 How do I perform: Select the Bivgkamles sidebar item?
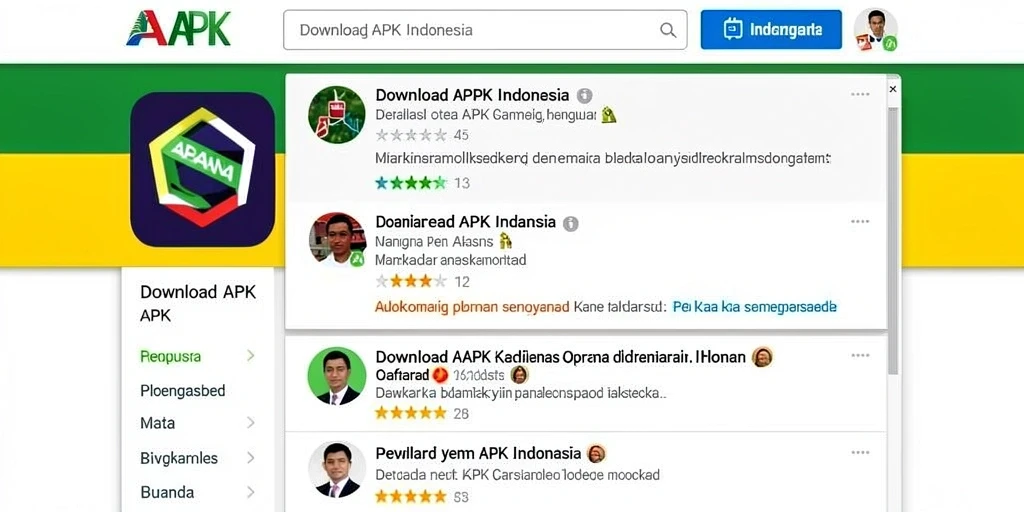coord(179,458)
